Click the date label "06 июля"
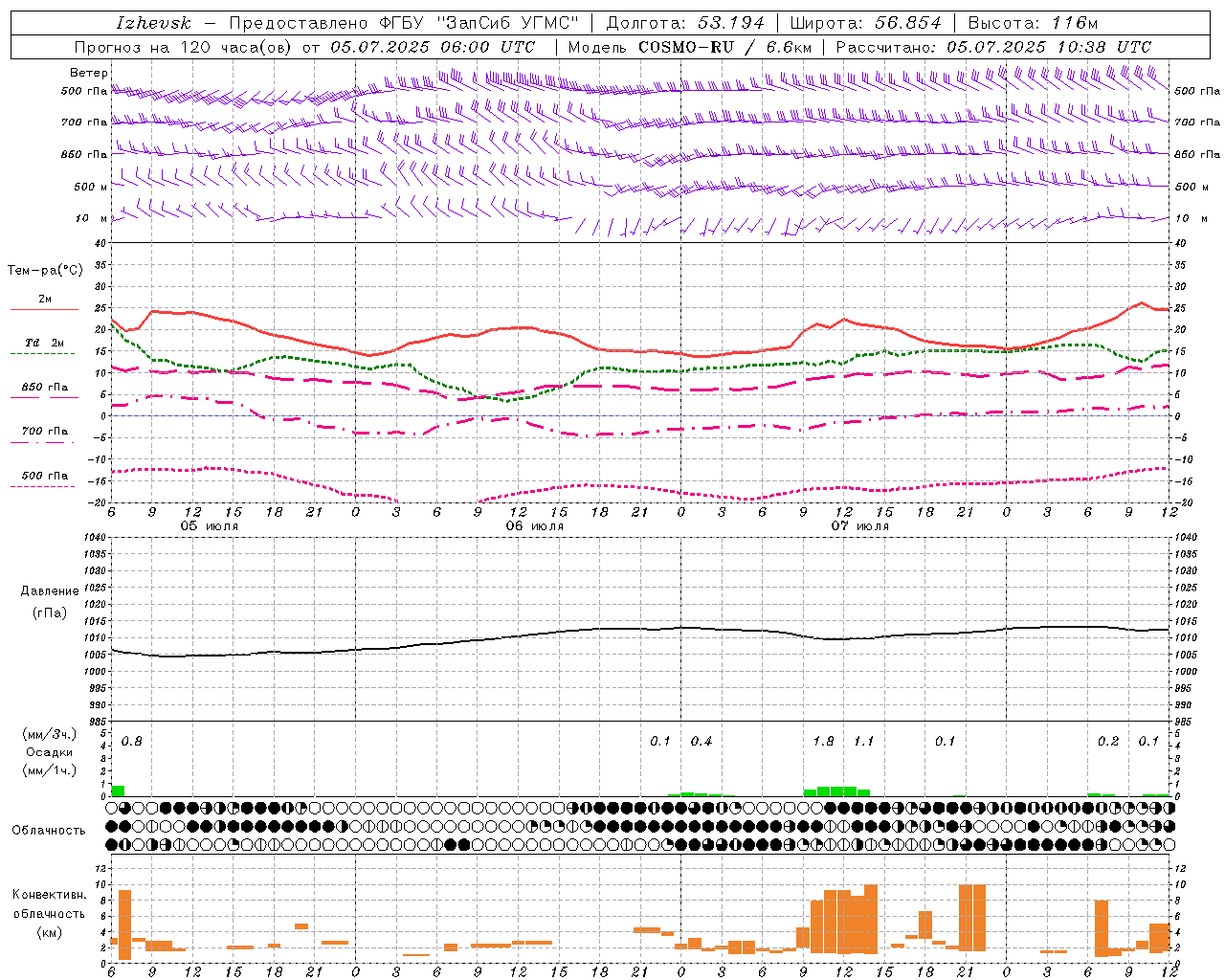The height and width of the screenshot is (980, 1225). click(534, 526)
